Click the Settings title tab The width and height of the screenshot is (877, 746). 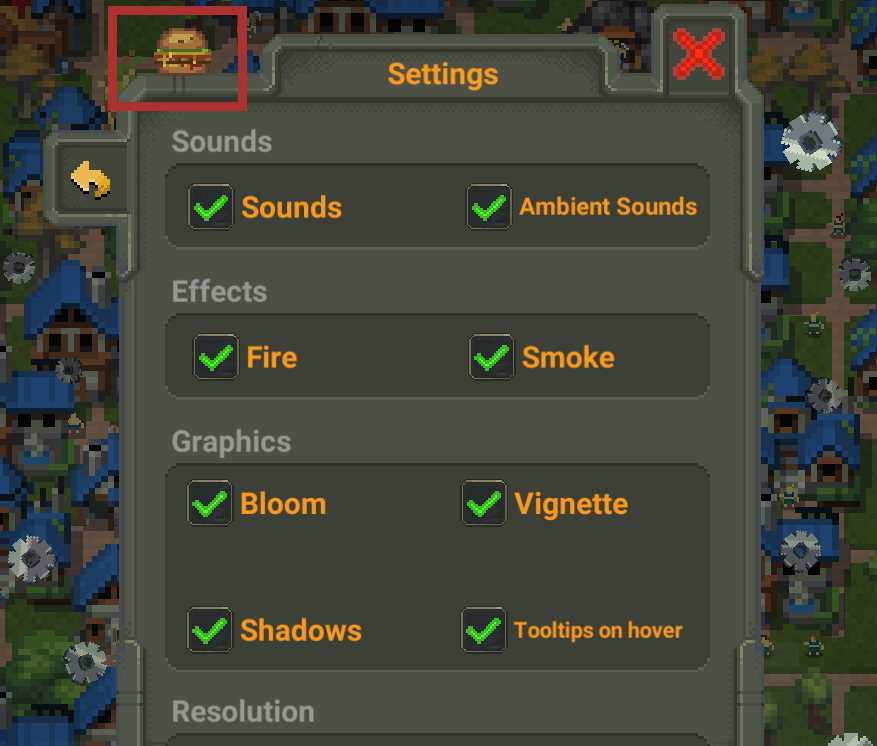point(442,74)
